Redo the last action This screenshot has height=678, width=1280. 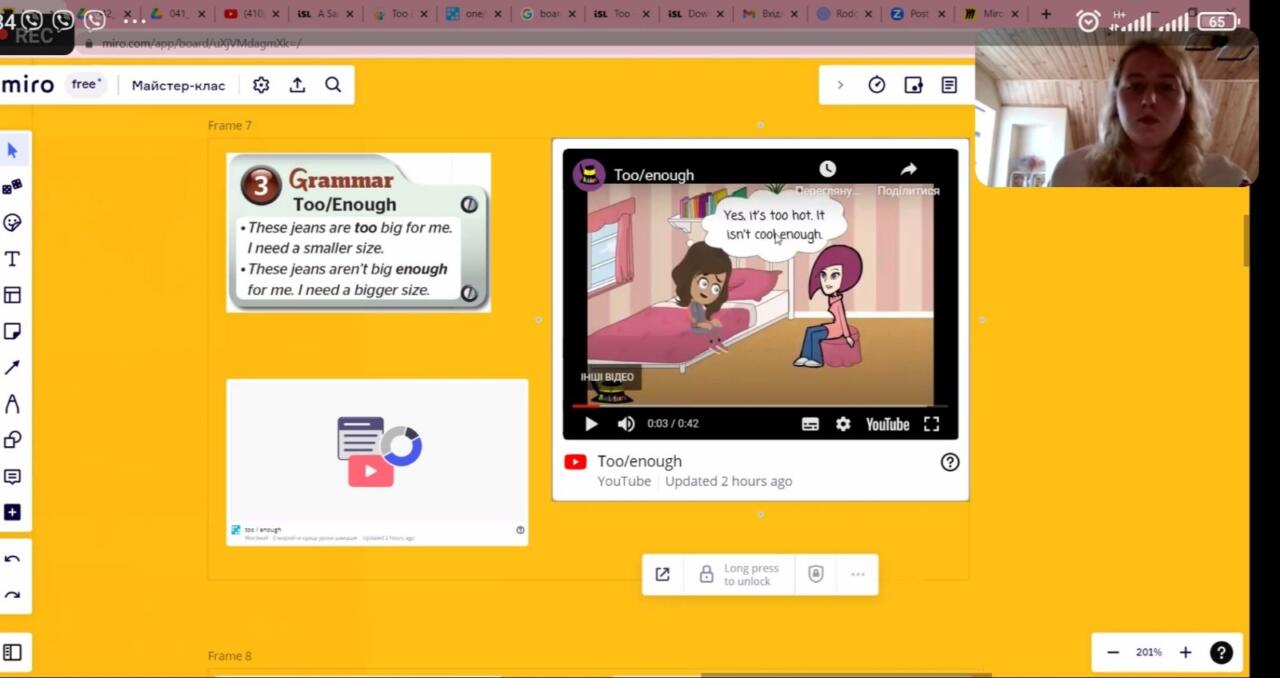pyautogui.click(x=13, y=596)
